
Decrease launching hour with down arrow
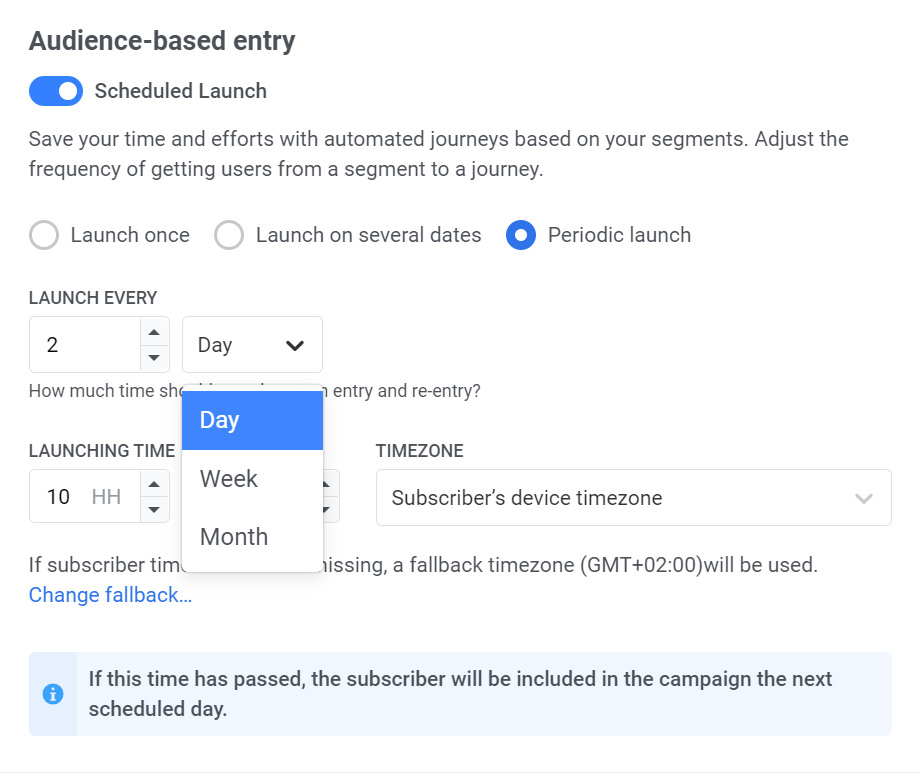tap(154, 509)
